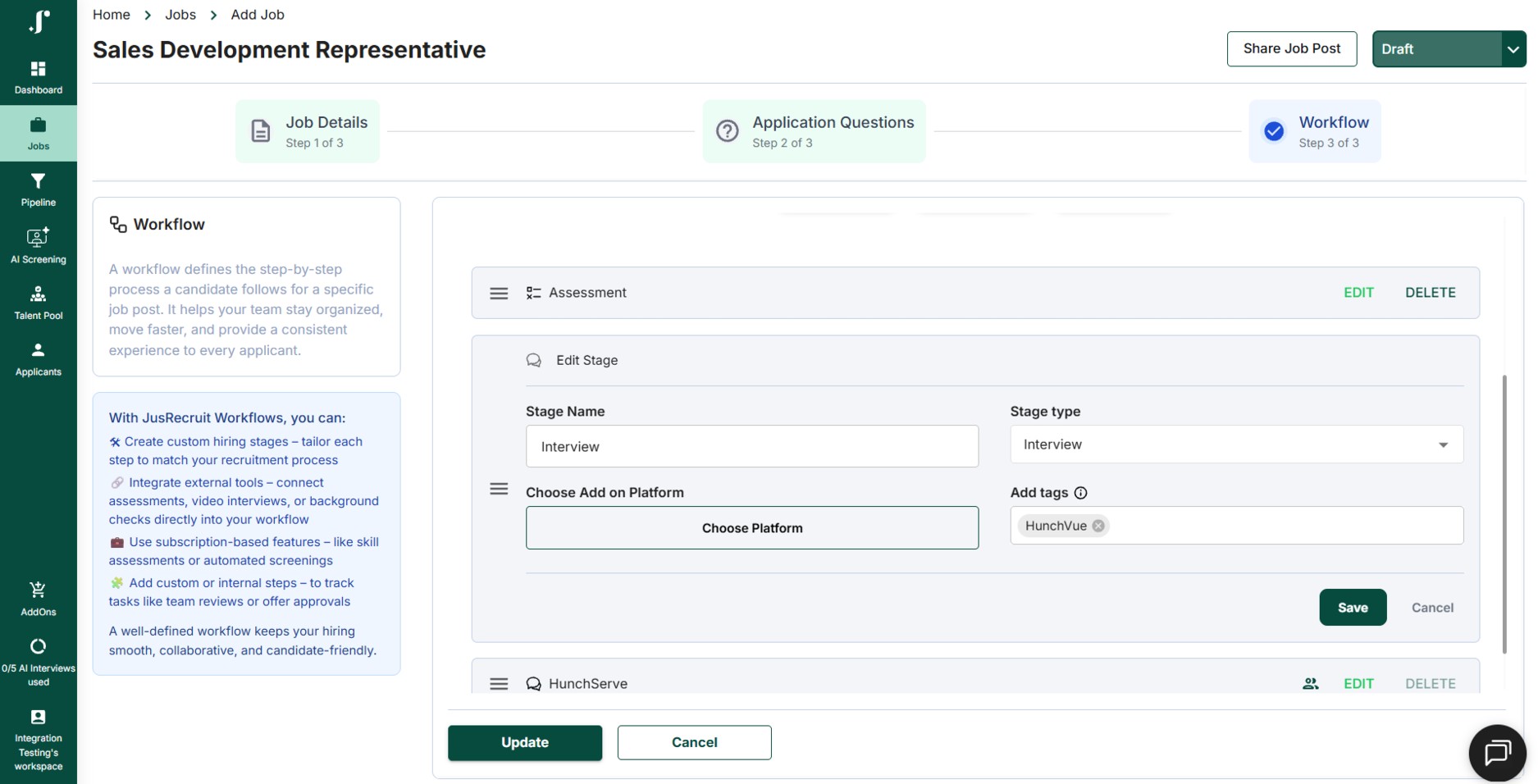The image size is (1538, 784).
Task: Click the AI Interviews used indicator
Action: [x=39, y=663]
